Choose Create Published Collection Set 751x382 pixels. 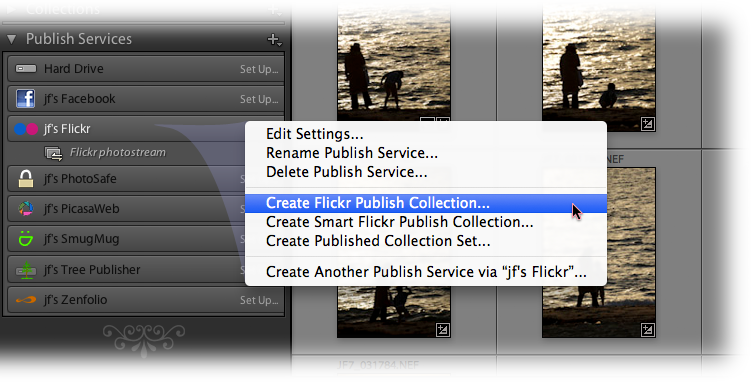[425, 241]
